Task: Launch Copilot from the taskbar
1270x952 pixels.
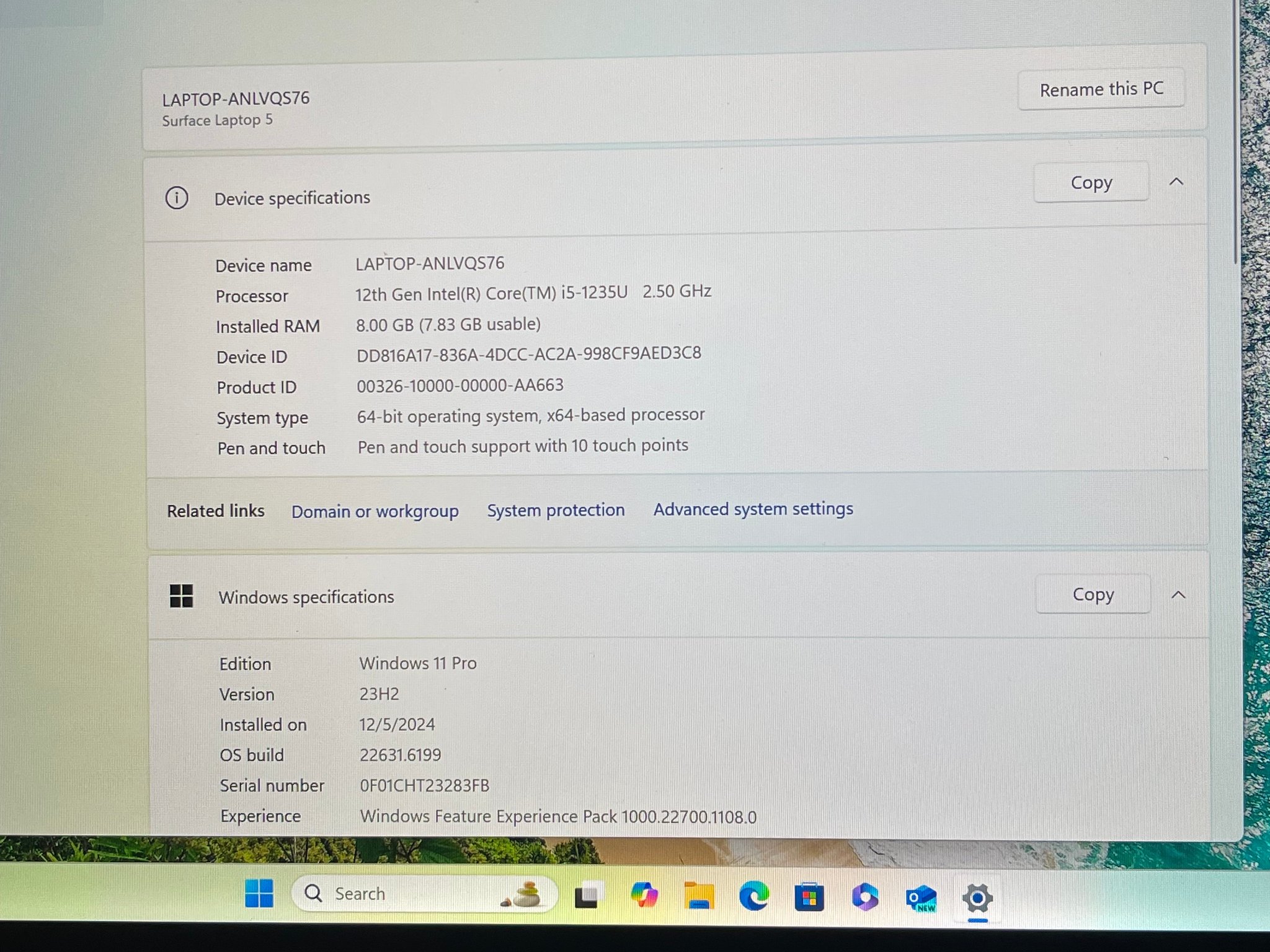Action: pyautogui.click(x=644, y=895)
